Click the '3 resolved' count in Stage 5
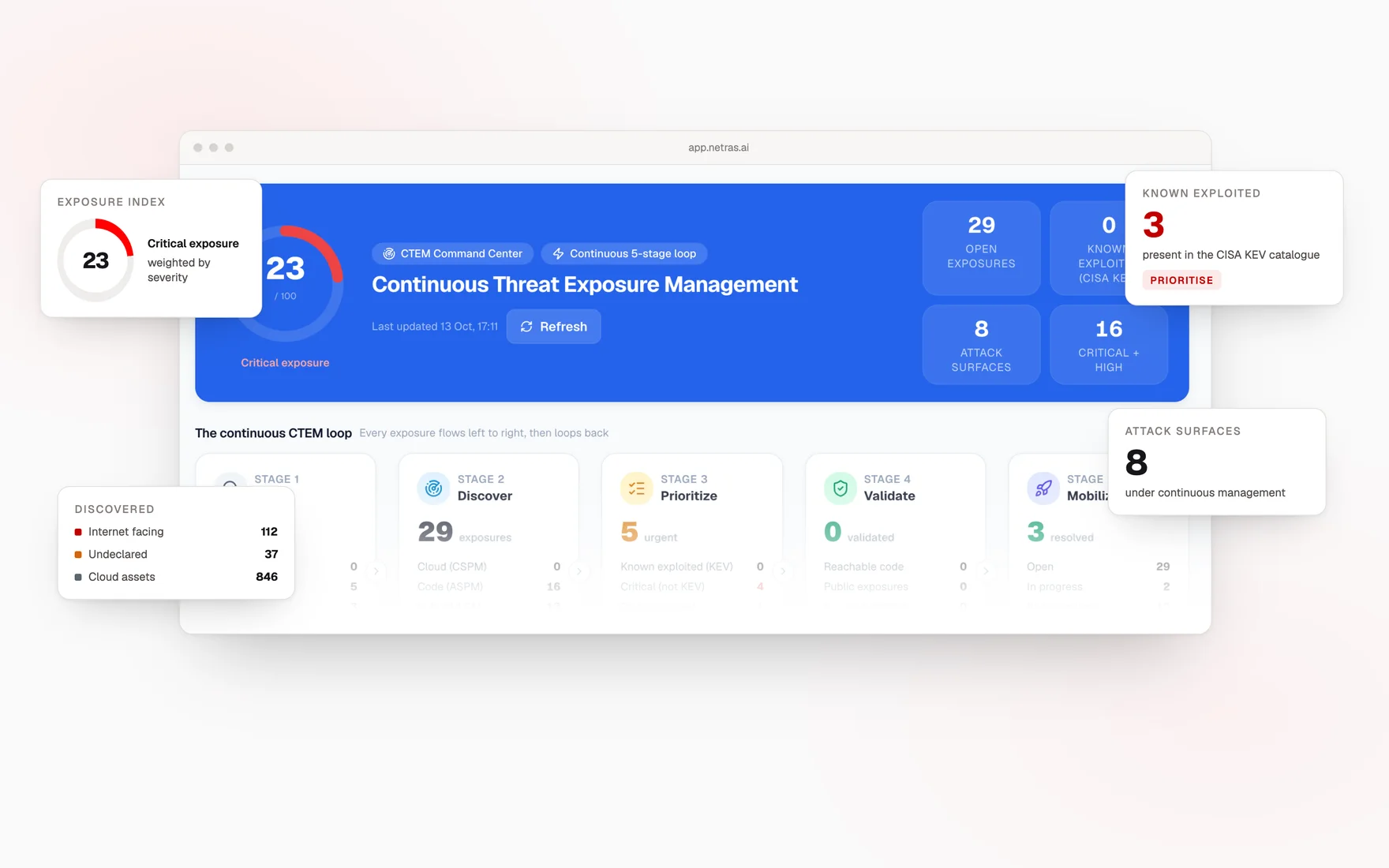Viewport: 1389px width, 868px height. (x=1060, y=532)
